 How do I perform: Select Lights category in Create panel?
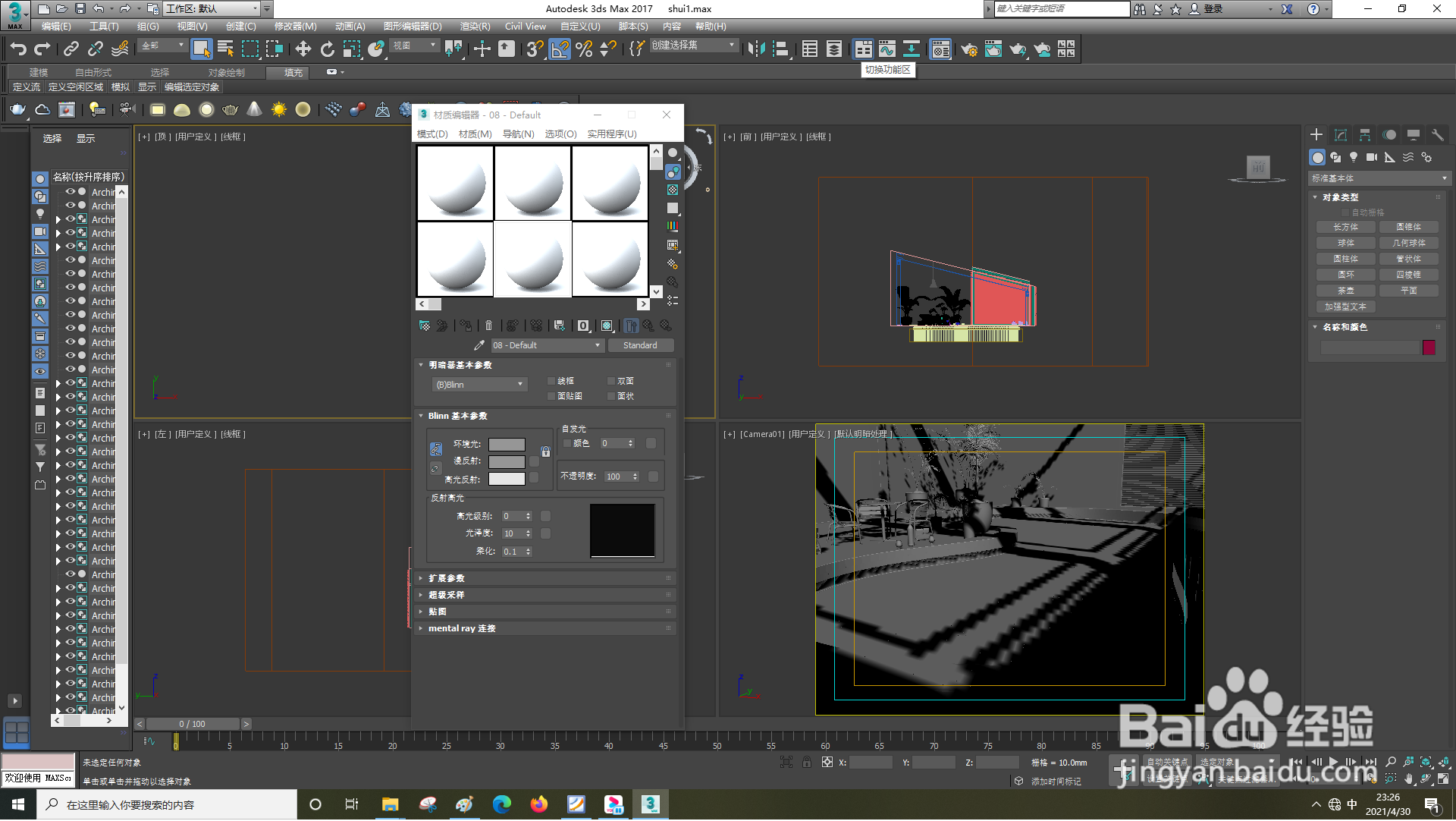click(1354, 157)
